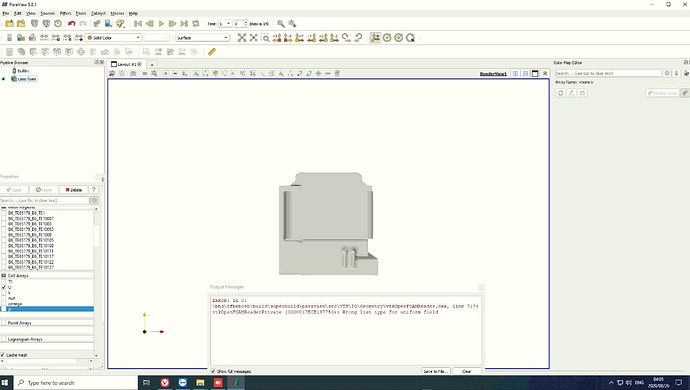Check the highlighted p cell array checkbox

[x=4, y=309]
